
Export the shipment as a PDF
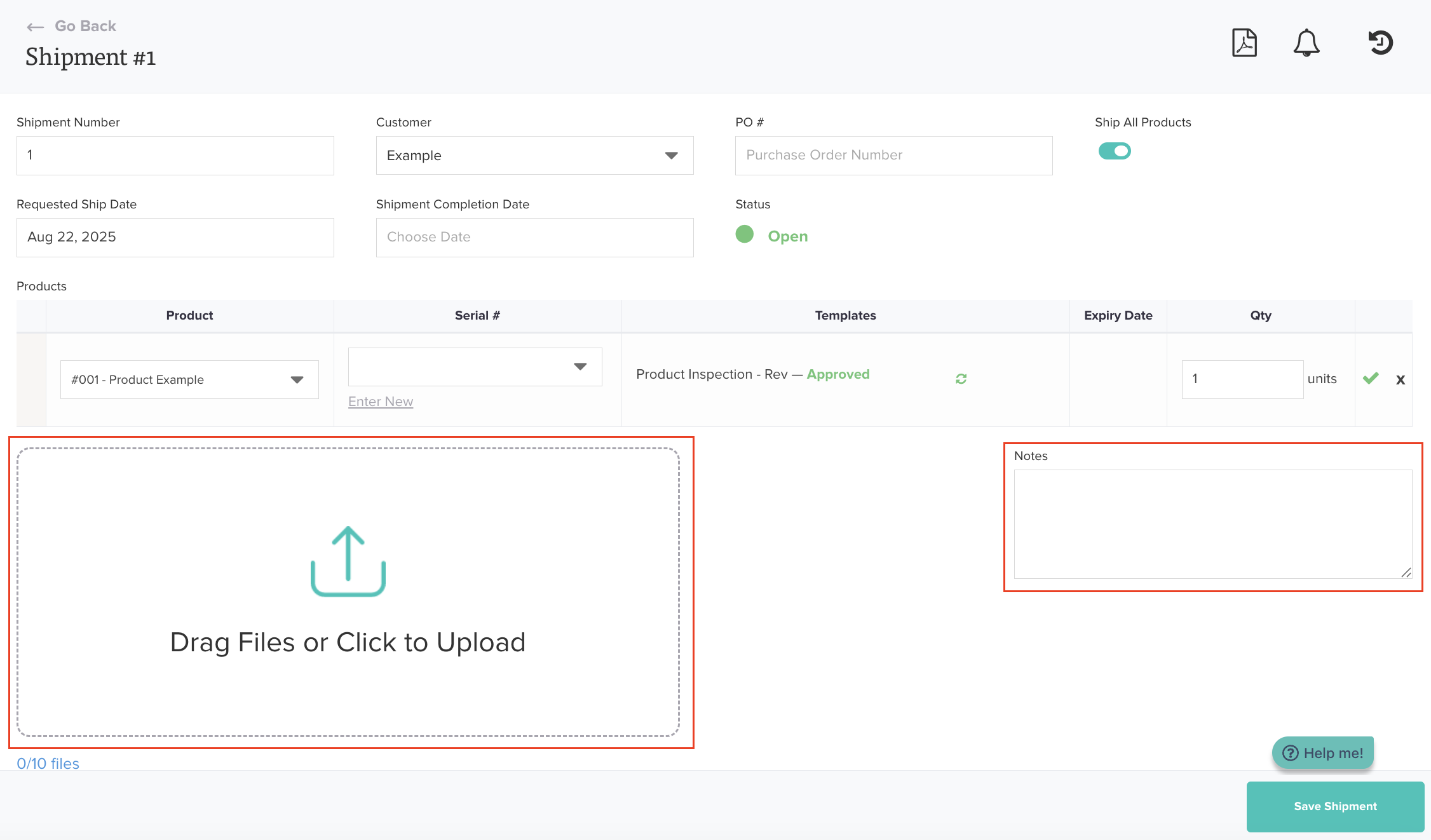(1244, 43)
